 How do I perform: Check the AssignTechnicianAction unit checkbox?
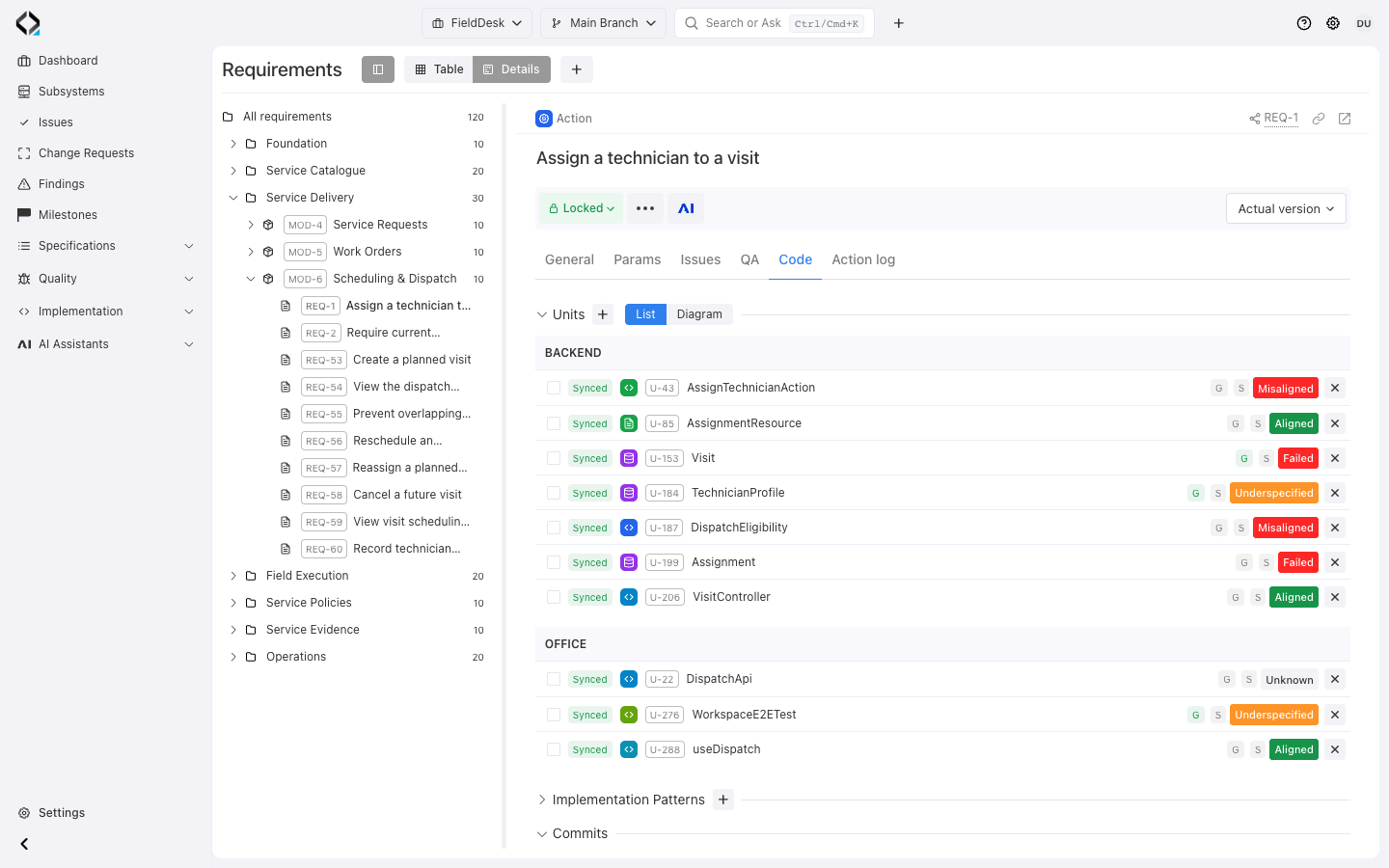tap(554, 388)
